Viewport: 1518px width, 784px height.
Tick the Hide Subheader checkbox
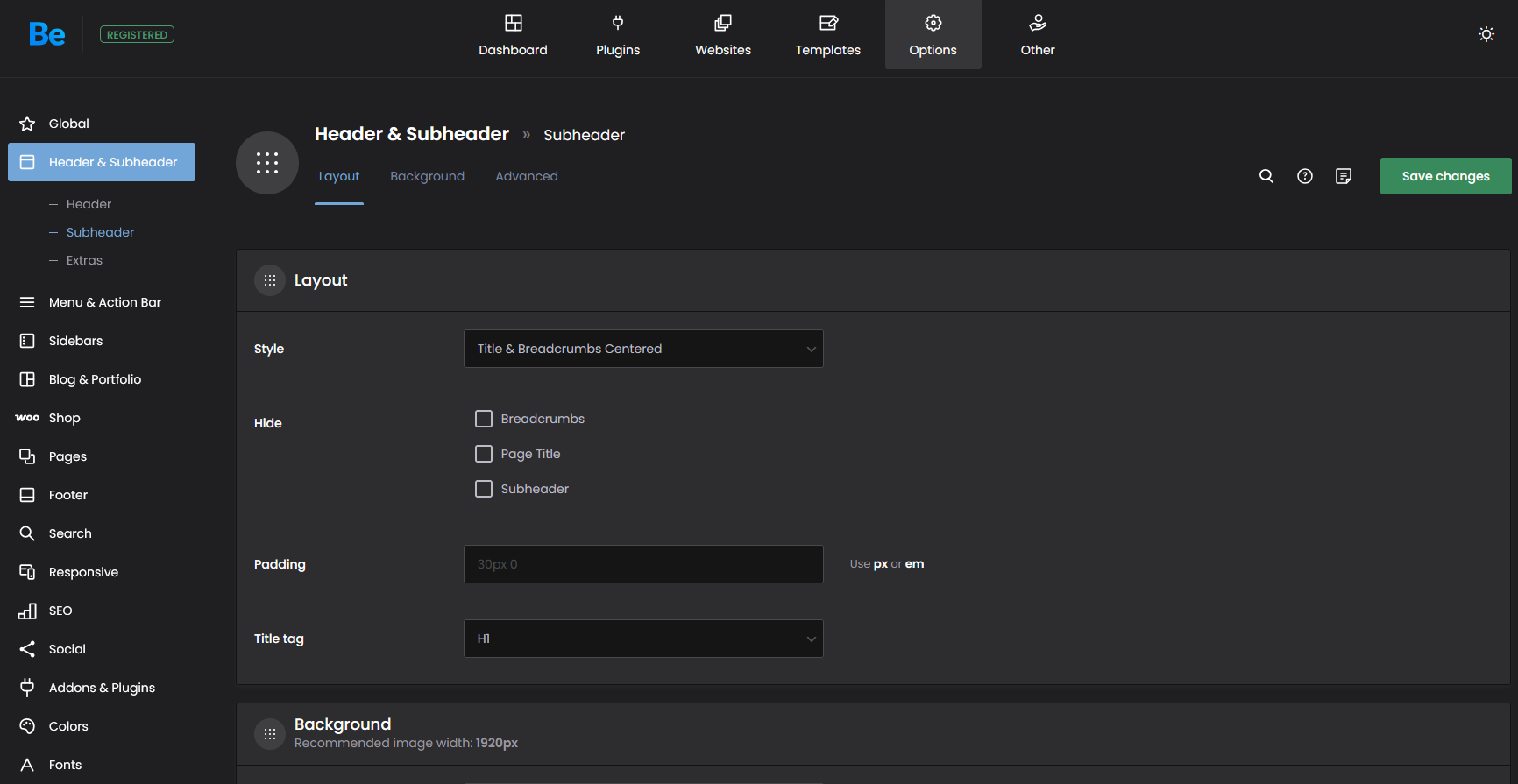point(484,489)
